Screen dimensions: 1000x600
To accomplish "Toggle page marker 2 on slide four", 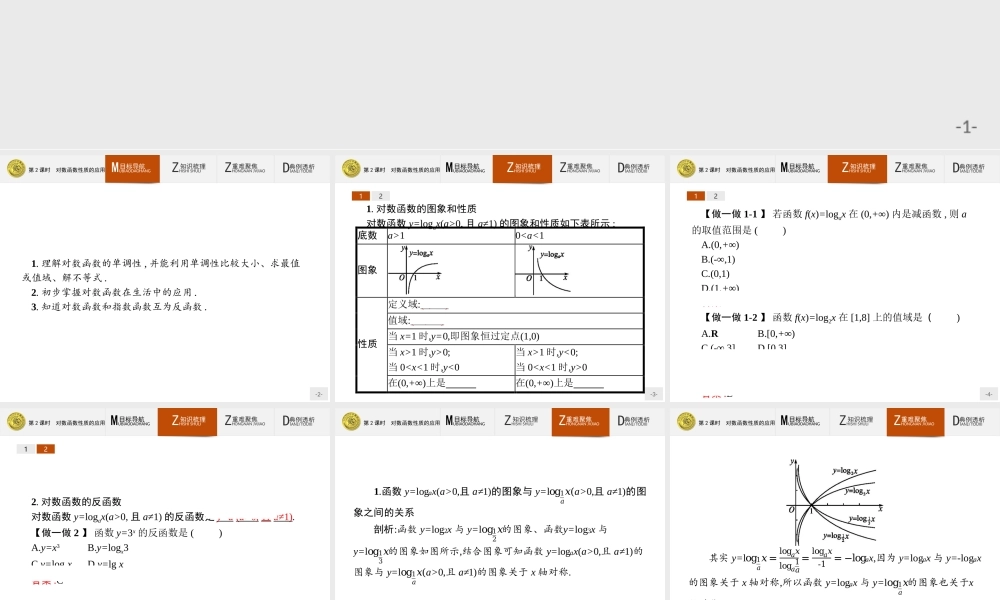I will pyautogui.click(x=44, y=449).
